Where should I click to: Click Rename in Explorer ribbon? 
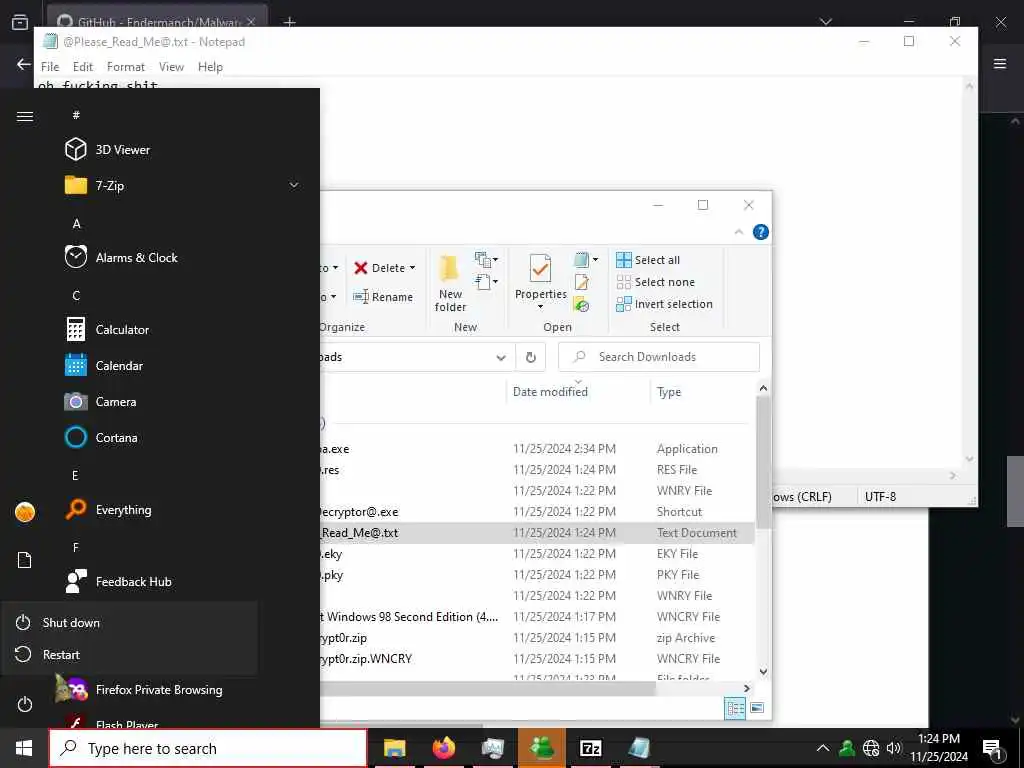pyautogui.click(x=383, y=296)
